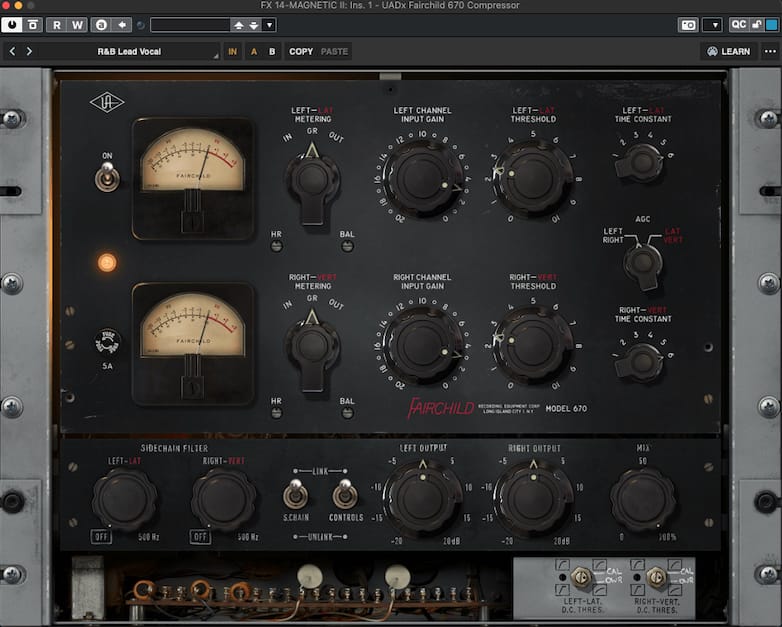
Task: Flip the S.CHAIN link toggle switch
Action: tap(296, 494)
